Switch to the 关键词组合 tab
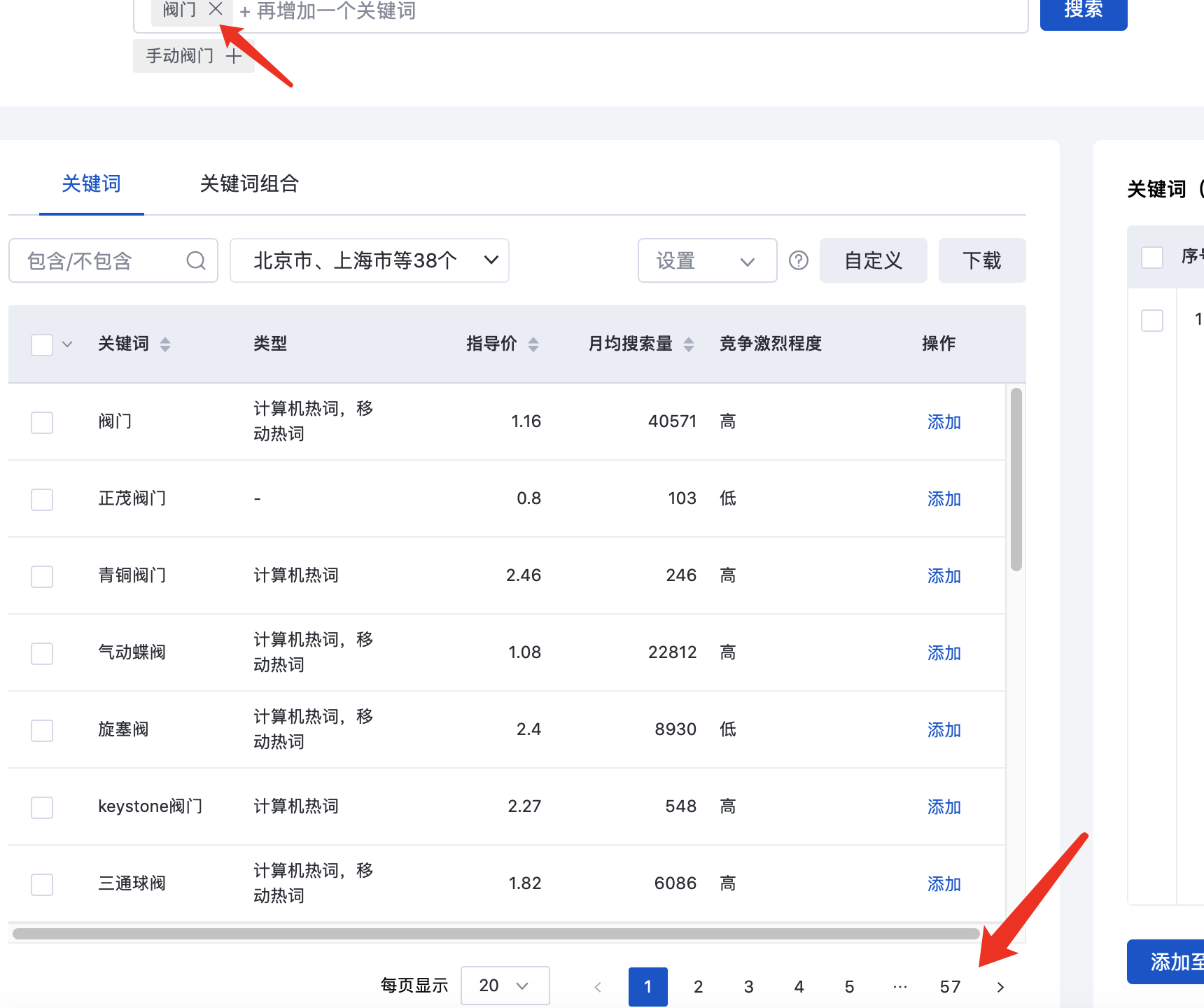Viewport: 1204px width, 1008px height. (x=249, y=183)
